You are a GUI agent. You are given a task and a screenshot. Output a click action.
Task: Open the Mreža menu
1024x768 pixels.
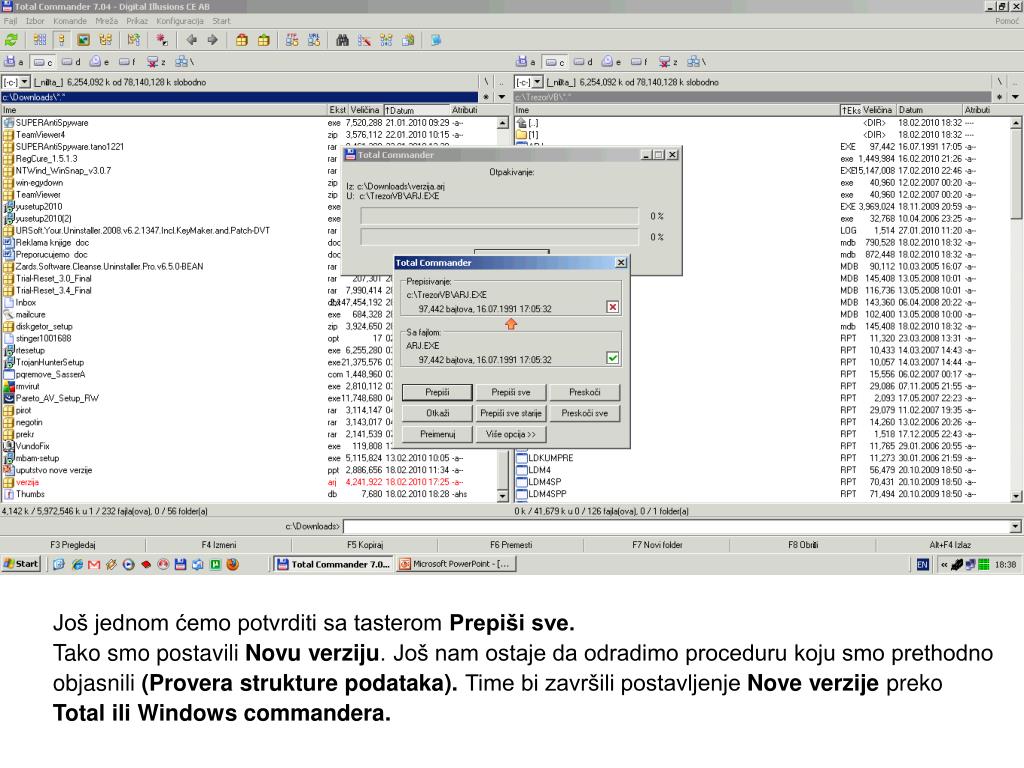(x=106, y=21)
